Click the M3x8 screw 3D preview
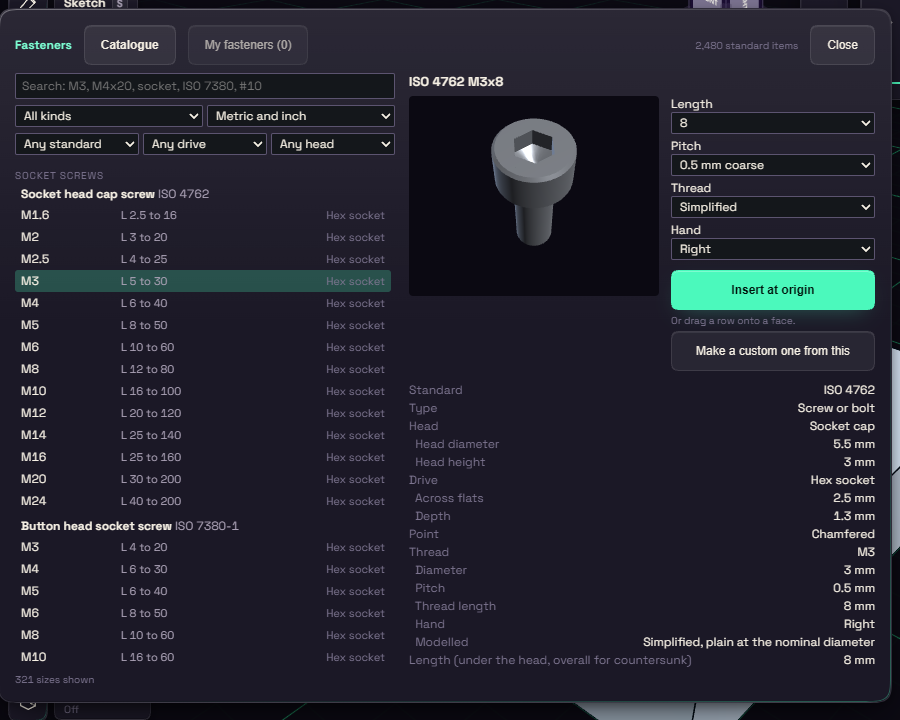This screenshot has height=720, width=900. pos(534,196)
